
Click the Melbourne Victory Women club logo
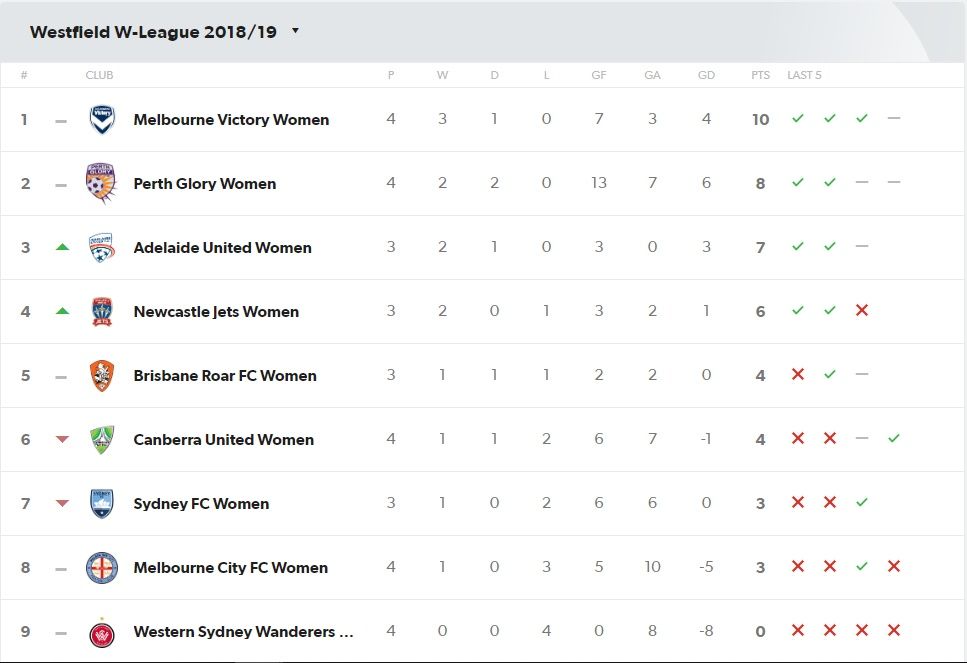102,120
